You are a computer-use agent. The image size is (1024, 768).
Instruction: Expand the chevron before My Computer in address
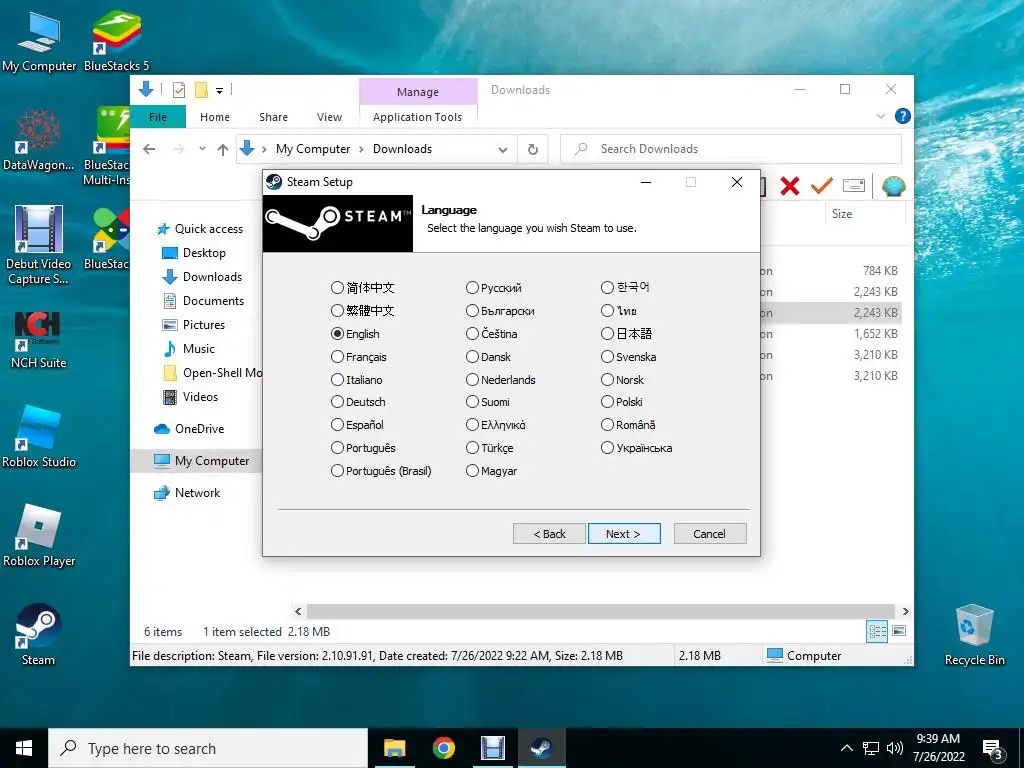264,150
